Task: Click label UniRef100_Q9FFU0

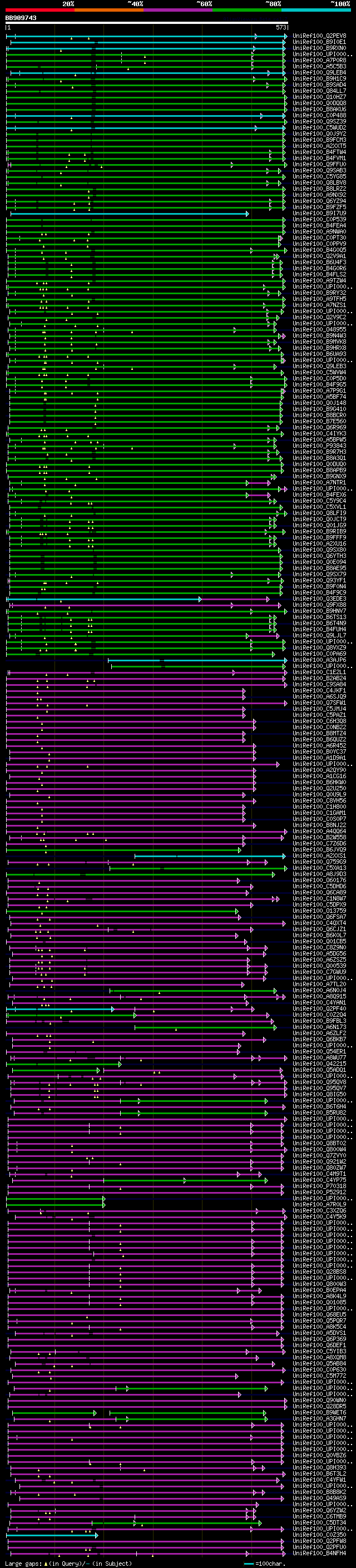Action: [x=319, y=164]
